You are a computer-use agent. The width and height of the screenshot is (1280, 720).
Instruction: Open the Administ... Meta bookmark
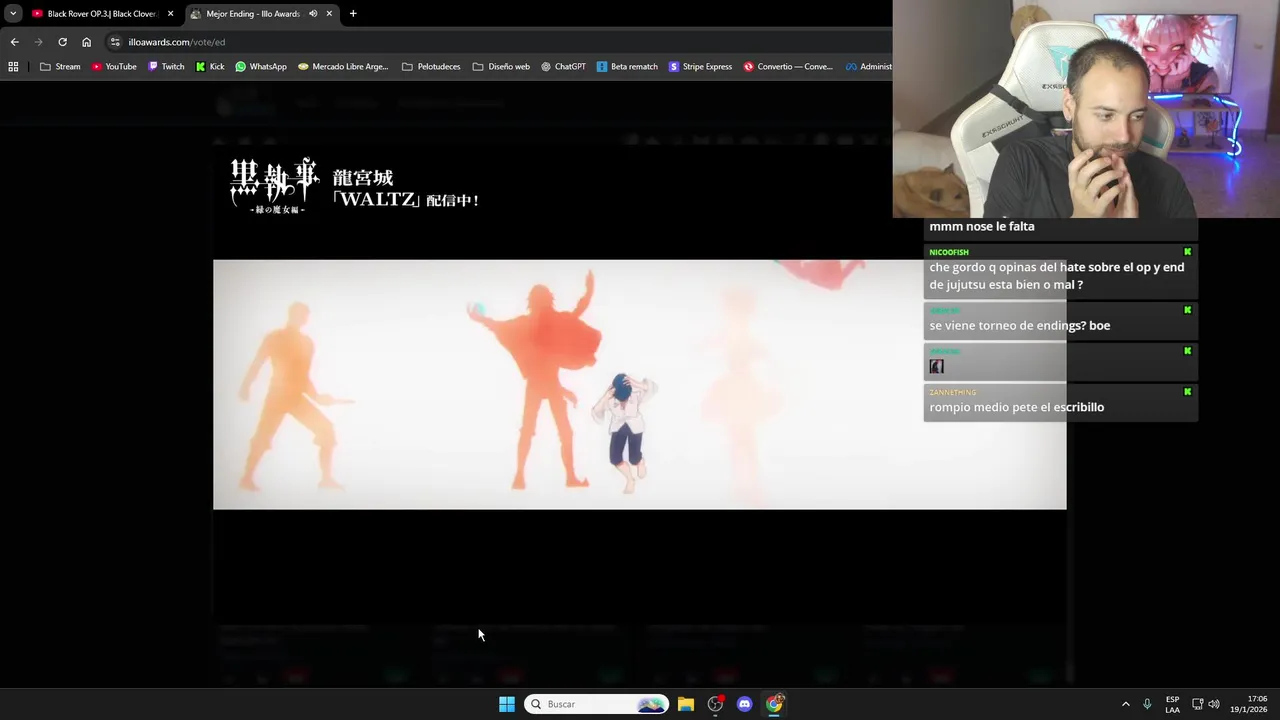[868, 67]
